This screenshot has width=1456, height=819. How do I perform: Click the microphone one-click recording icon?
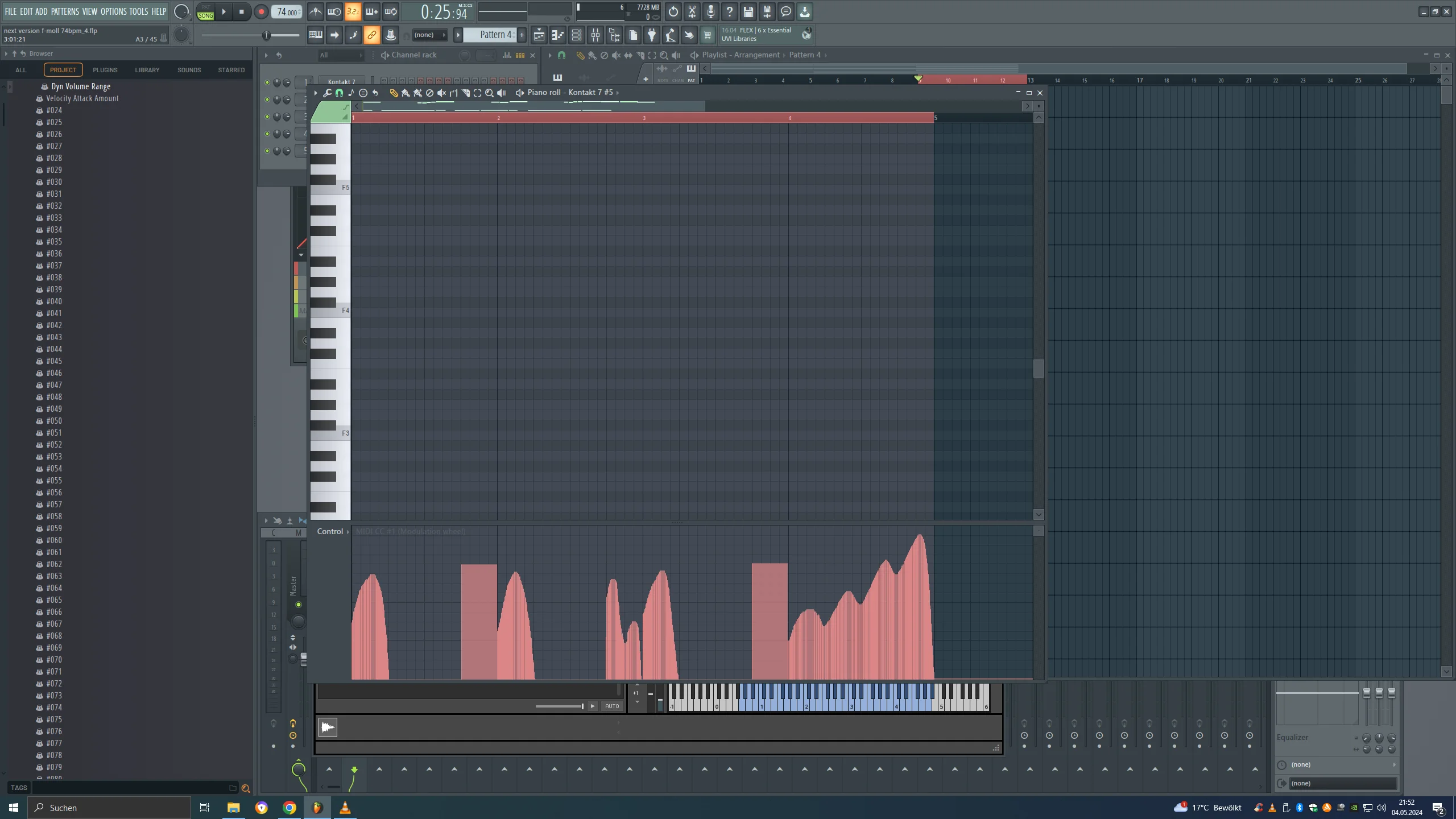click(710, 11)
